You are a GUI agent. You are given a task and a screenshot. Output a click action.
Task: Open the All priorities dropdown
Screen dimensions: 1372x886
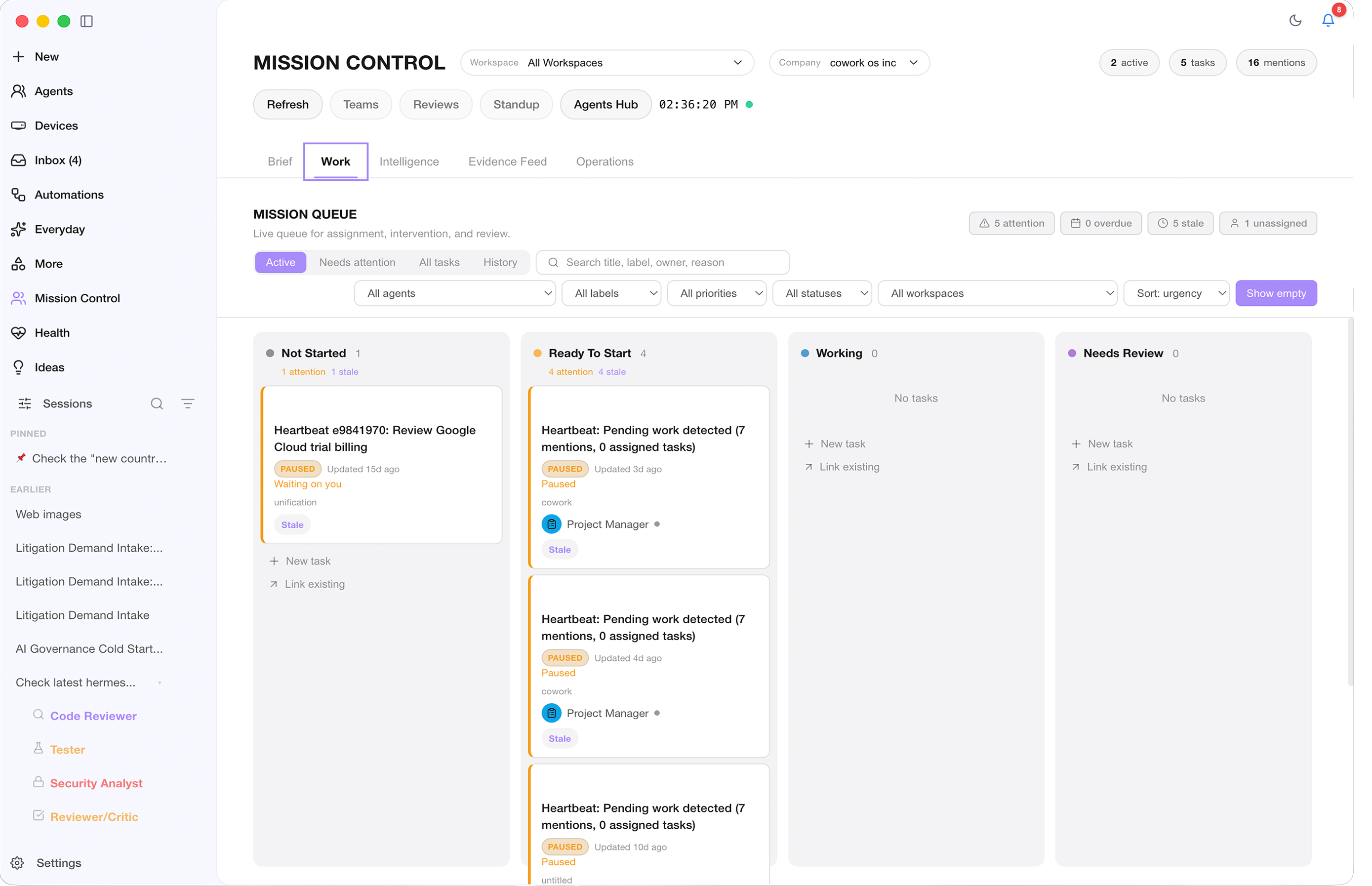pyautogui.click(x=716, y=293)
